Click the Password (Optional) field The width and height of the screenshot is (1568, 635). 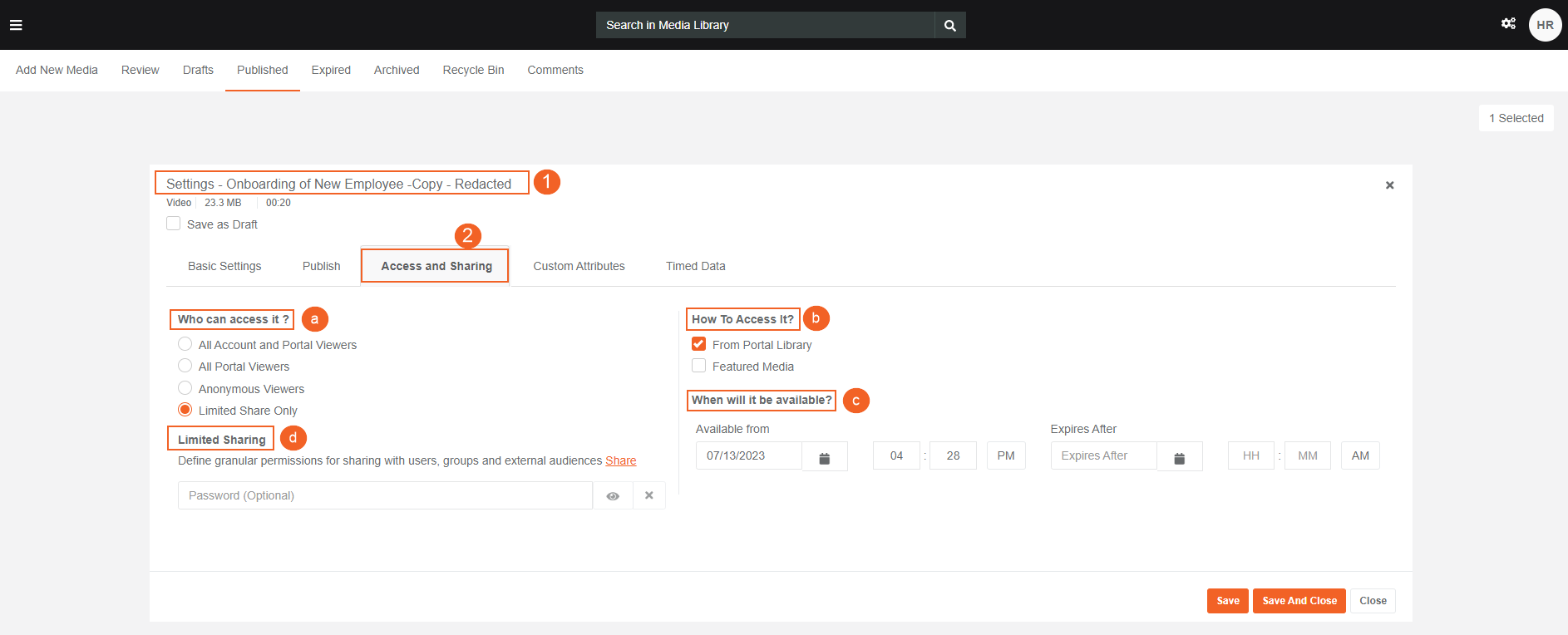pyautogui.click(x=386, y=495)
